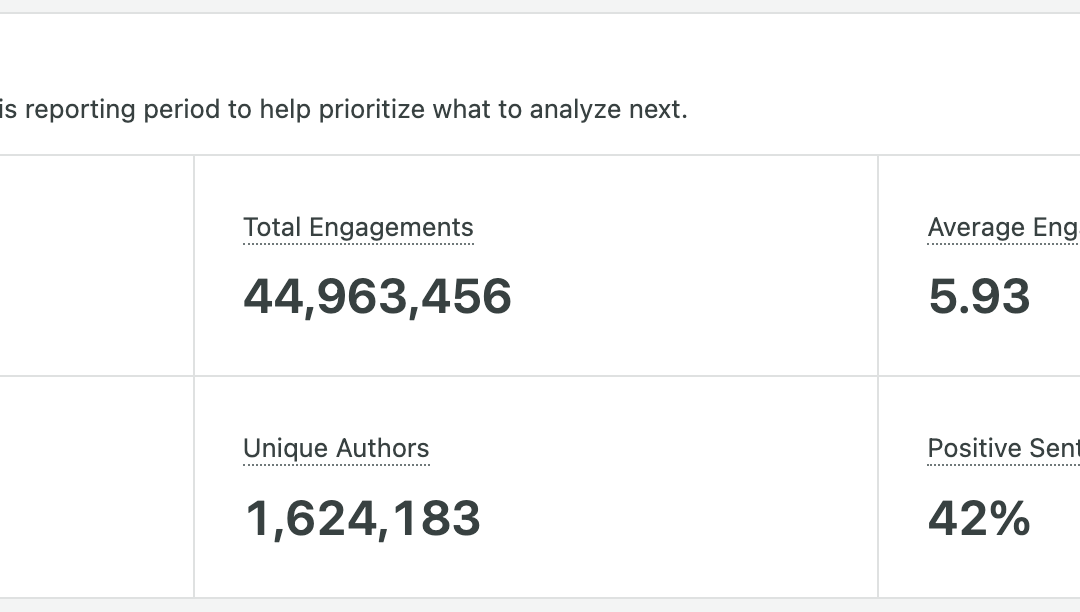Select the 44,963,456 engagements value
Screen dimensions: 1080x612
377,297
